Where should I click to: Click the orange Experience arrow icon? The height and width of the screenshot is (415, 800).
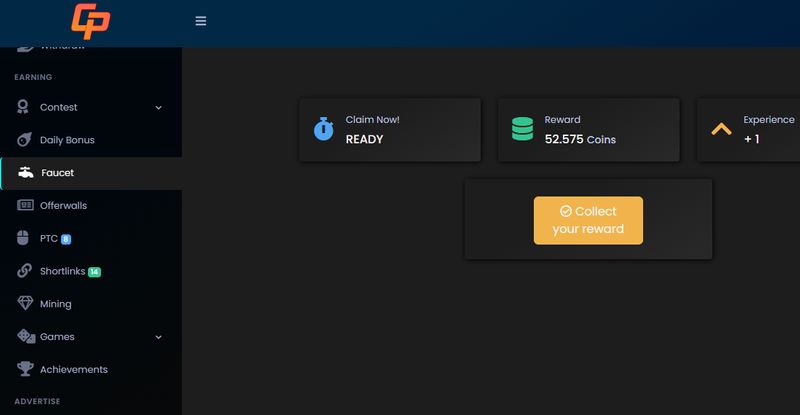click(721, 129)
